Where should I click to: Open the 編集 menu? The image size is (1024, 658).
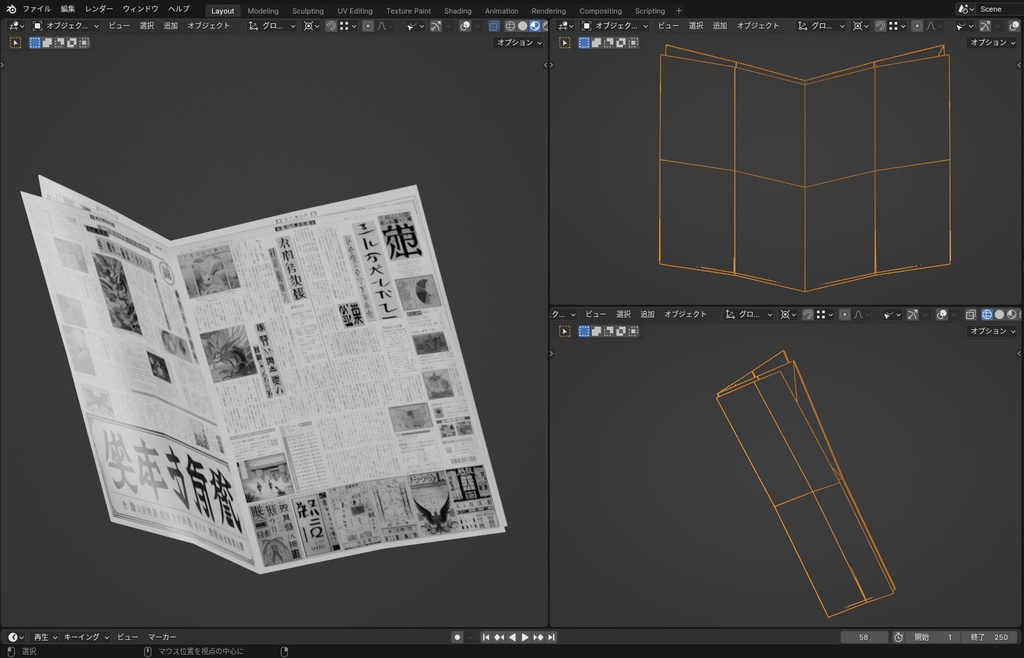pyautogui.click(x=68, y=9)
